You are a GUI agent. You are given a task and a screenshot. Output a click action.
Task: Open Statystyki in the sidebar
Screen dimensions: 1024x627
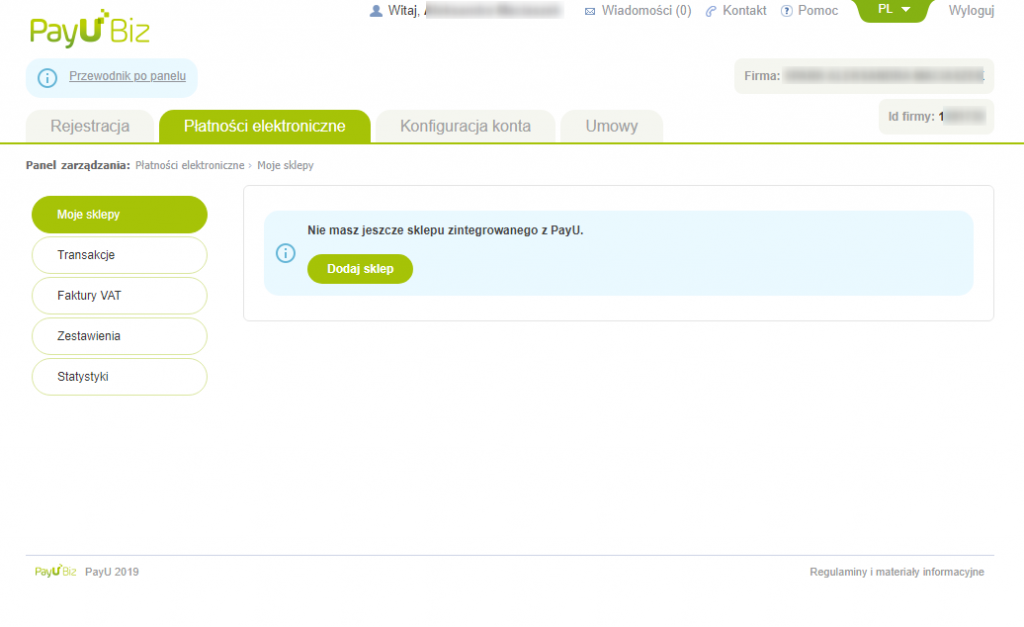coord(120,376)
